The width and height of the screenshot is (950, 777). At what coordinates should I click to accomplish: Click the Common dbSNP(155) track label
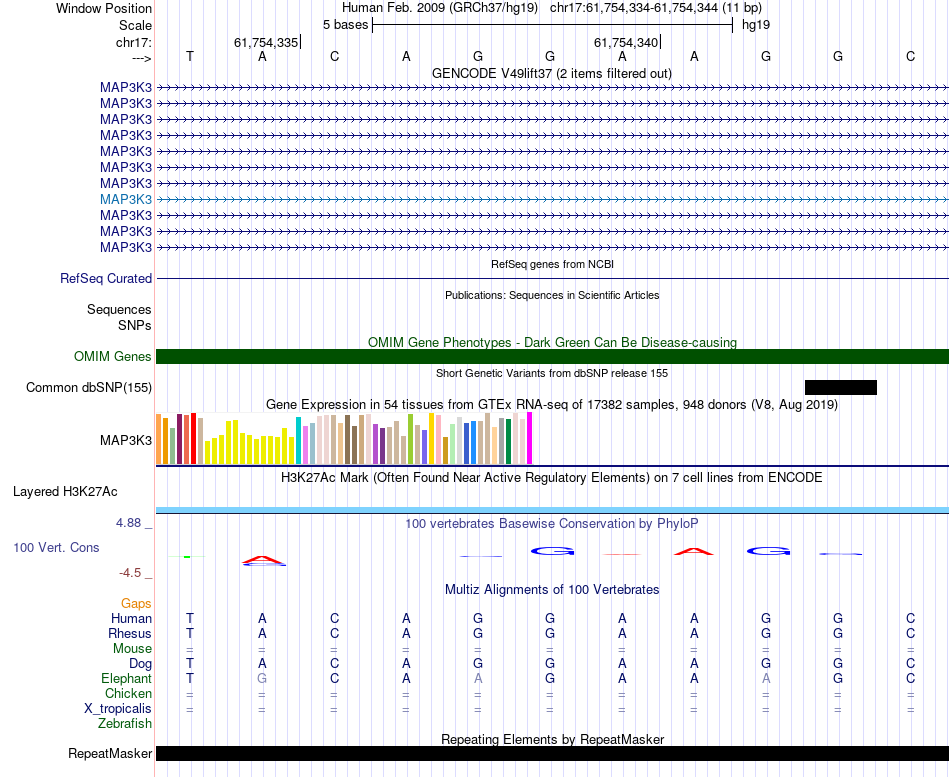(x=89, y=387)
